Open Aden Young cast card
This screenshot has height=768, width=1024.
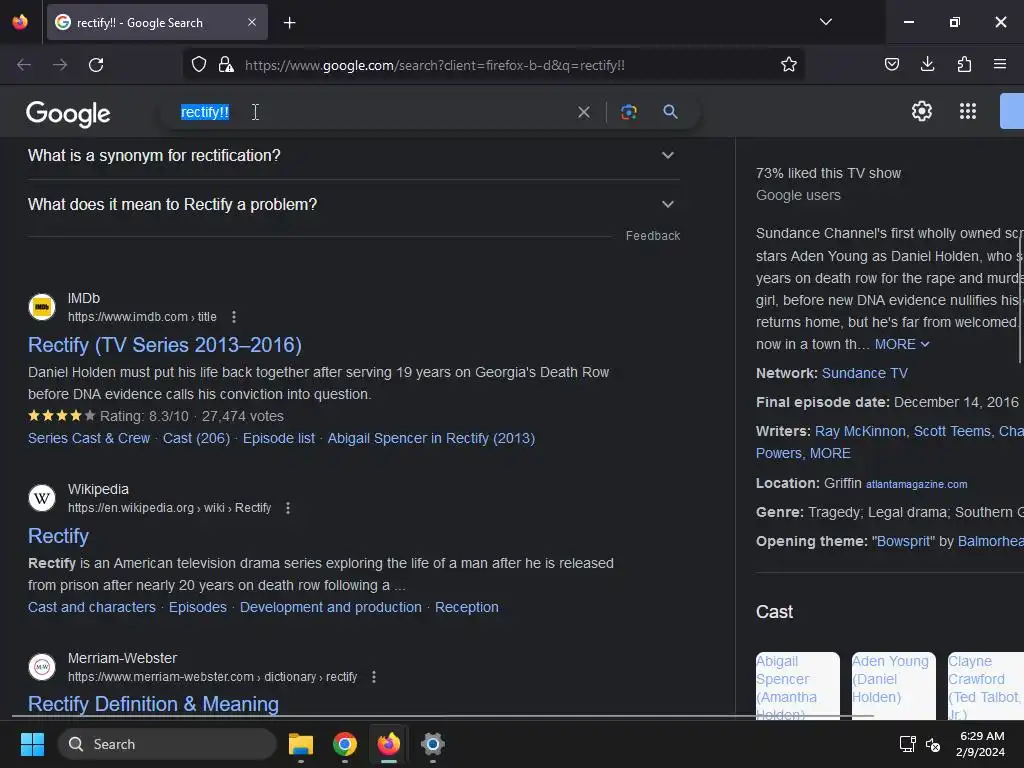(894, 686)
